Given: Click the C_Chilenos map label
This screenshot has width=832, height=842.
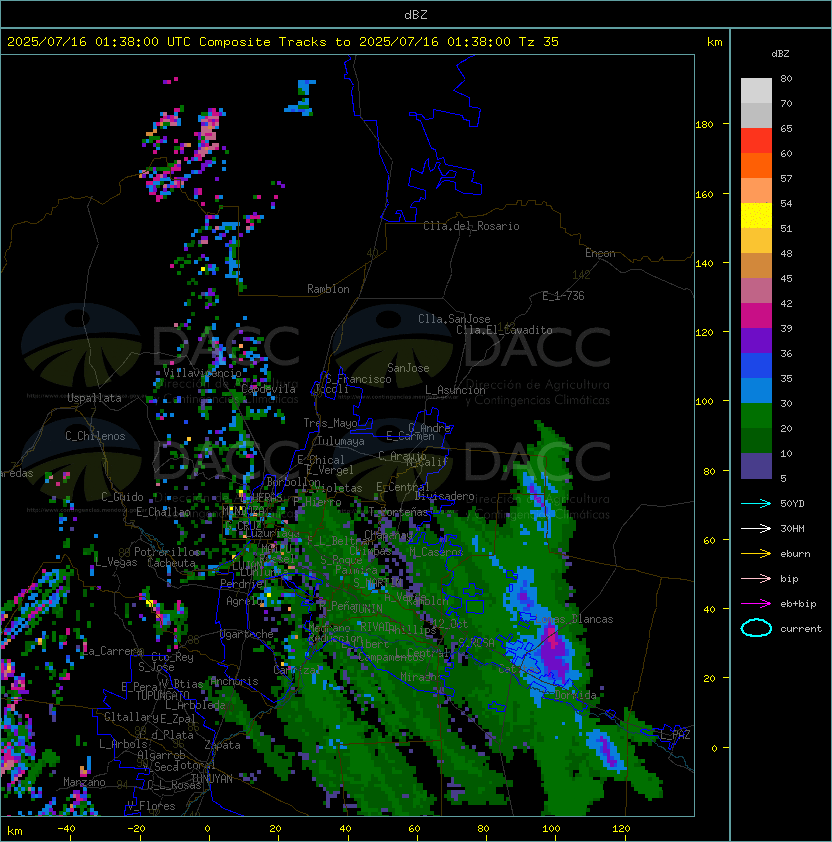Looking at the screenshot, I should (95, 436).
